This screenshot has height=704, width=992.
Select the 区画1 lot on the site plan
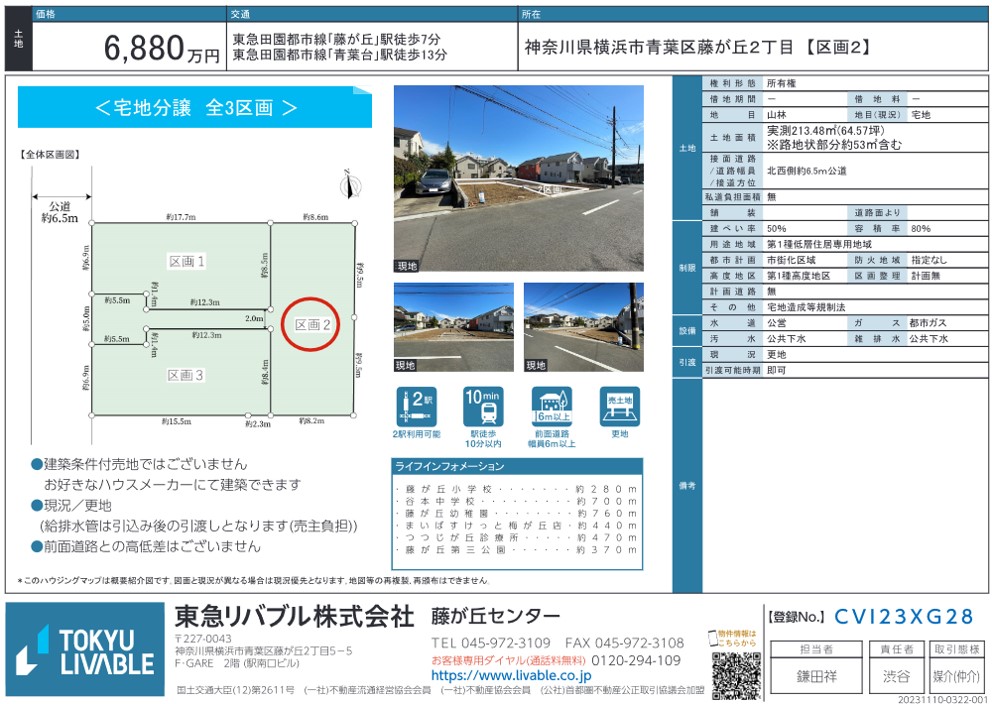(x=186, y=261)
